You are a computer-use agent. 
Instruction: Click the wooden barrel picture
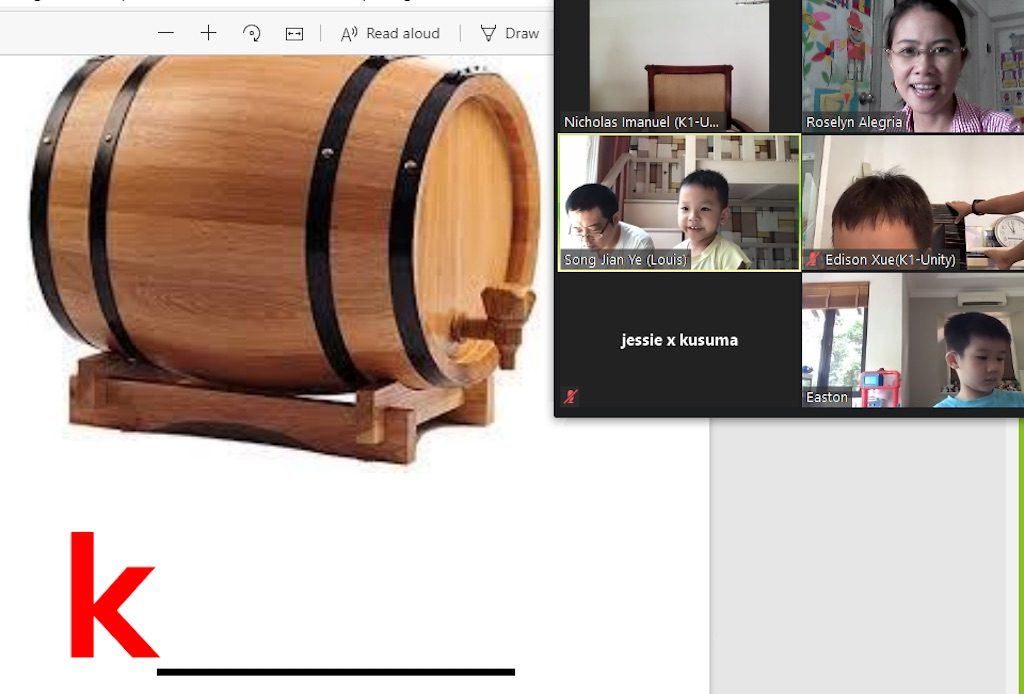point(285,250)
